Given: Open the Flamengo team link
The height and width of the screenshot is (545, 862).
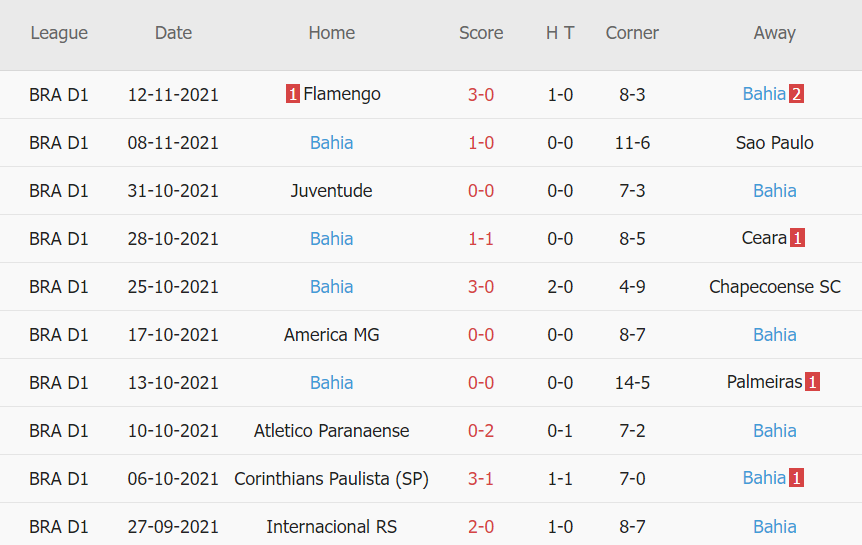Looking at the screenshot, I should click(x=341, y=94).
